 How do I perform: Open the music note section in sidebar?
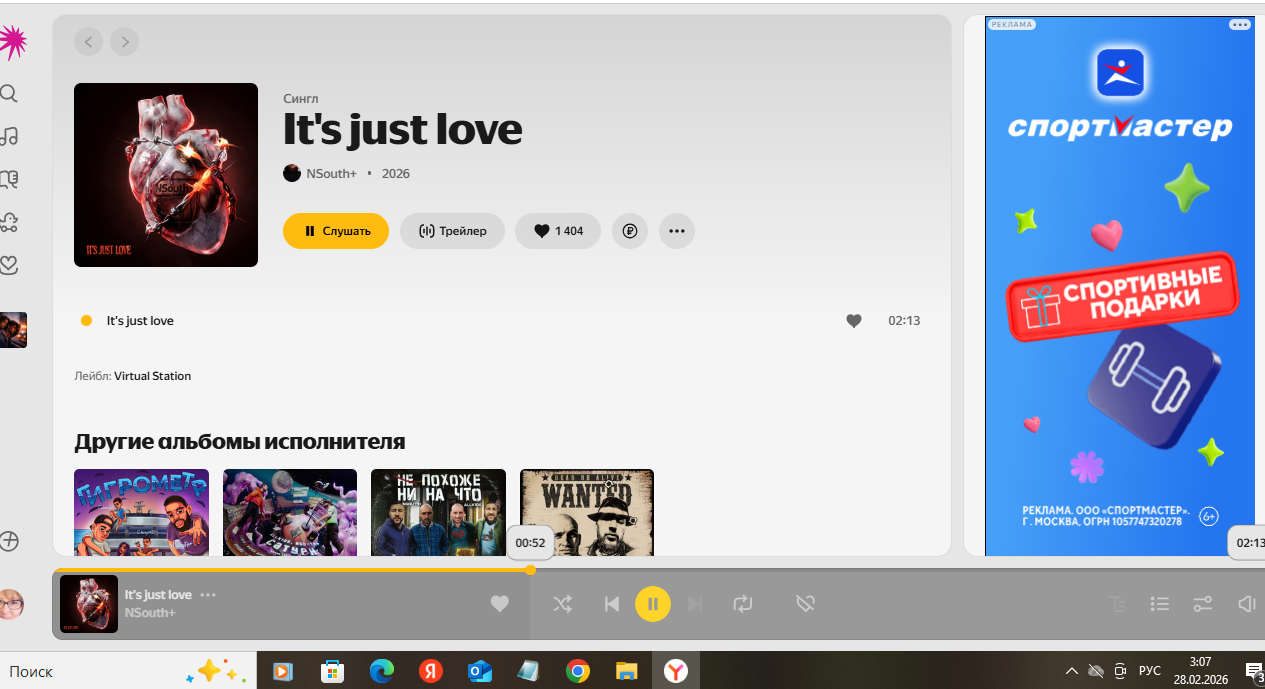tap(9, 136)
